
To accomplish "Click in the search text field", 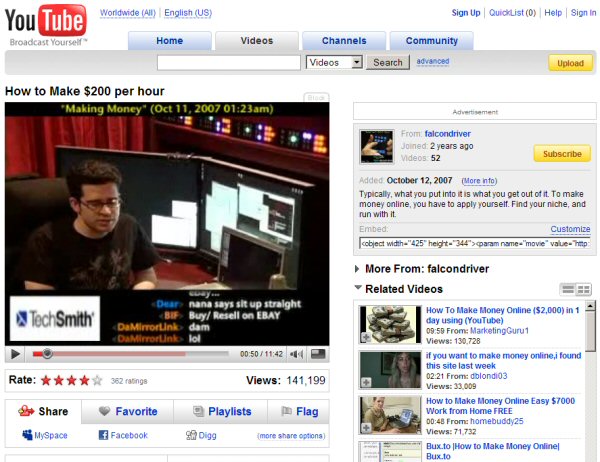I will point(229,62).
